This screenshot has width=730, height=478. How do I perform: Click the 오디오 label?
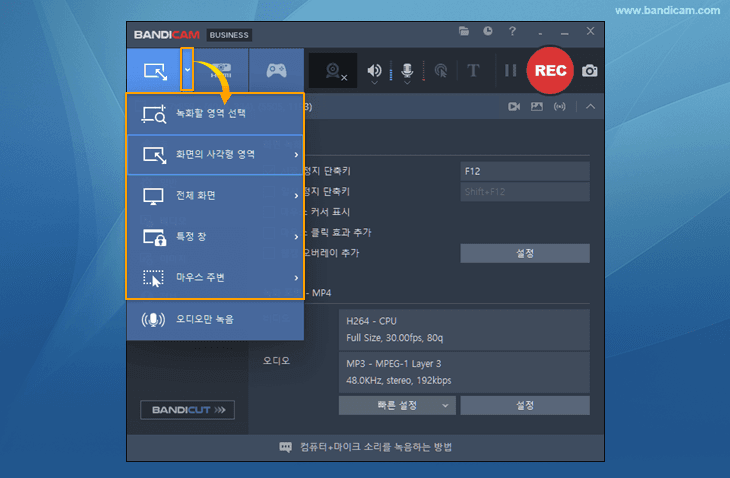tap(276, 361)
